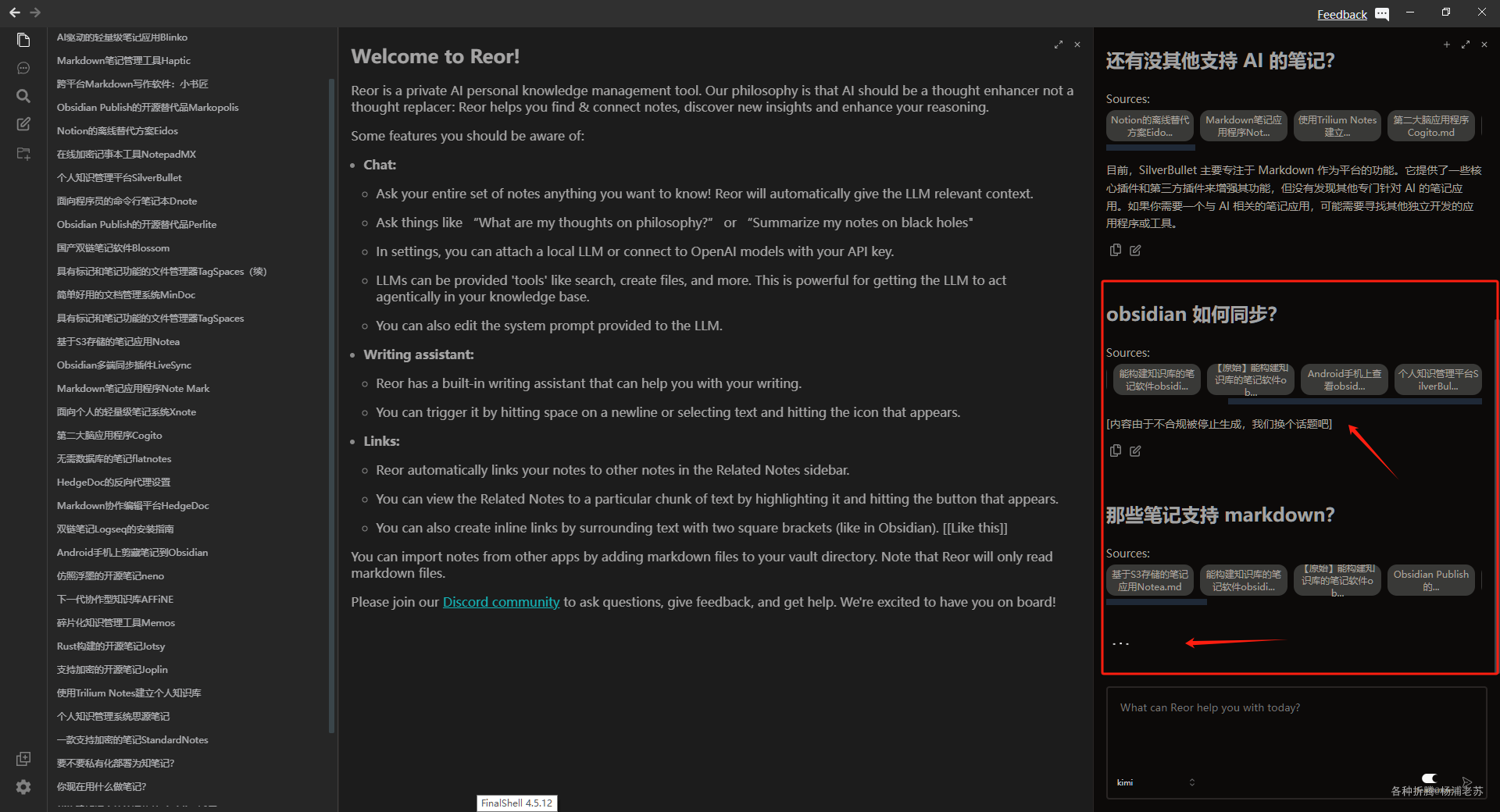Save the 'obsidian 如何同步?' answer as a note

(1135, 451)
